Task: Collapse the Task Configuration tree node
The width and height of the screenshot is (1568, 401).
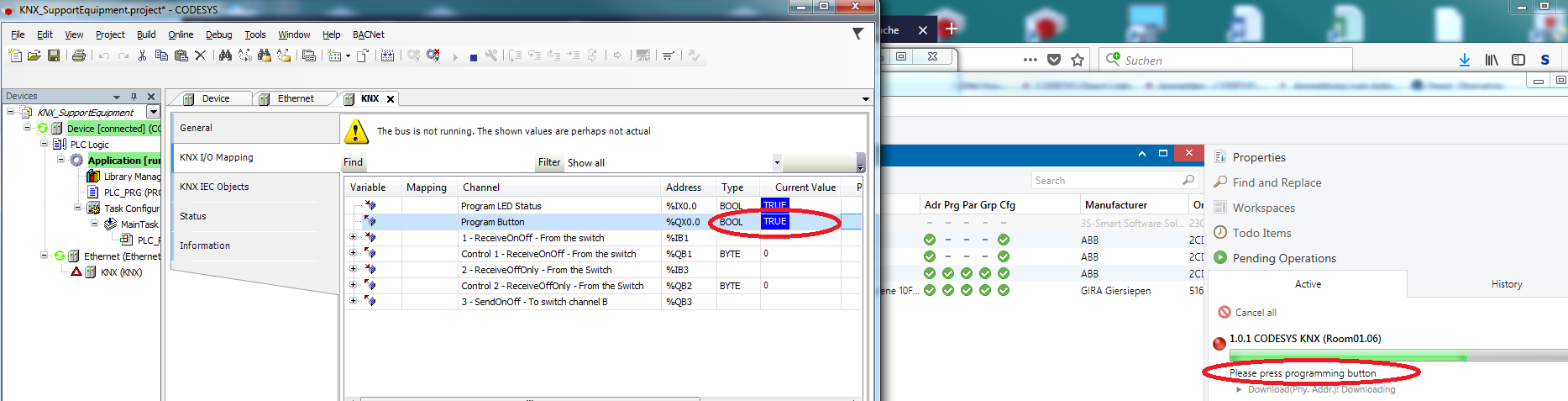Action: click(78, 208)
